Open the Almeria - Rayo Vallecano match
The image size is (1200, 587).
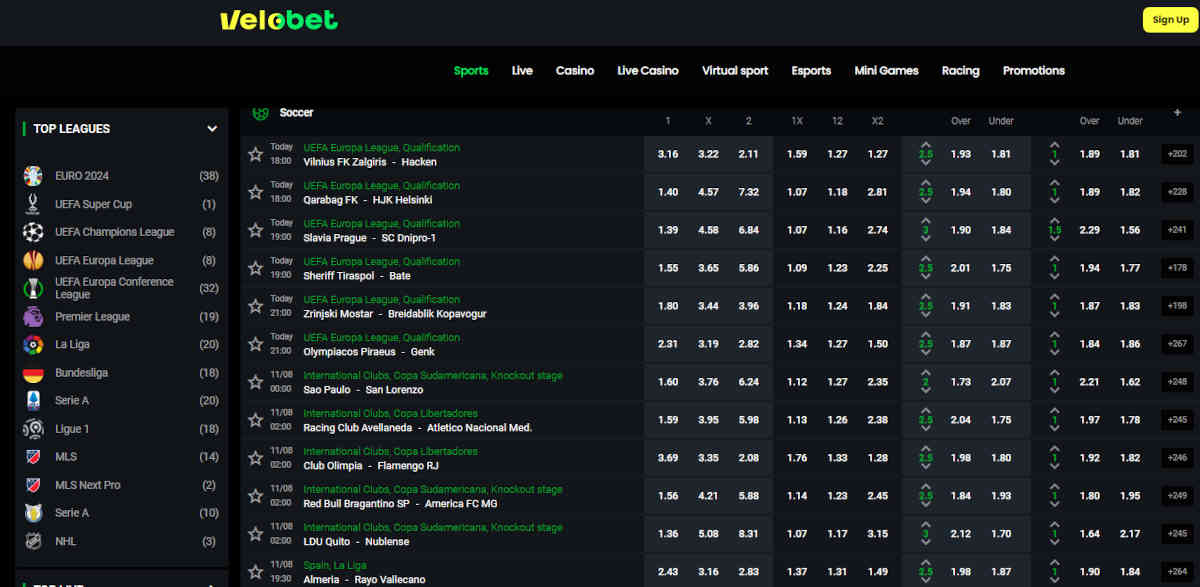click(x=364, y=580)
